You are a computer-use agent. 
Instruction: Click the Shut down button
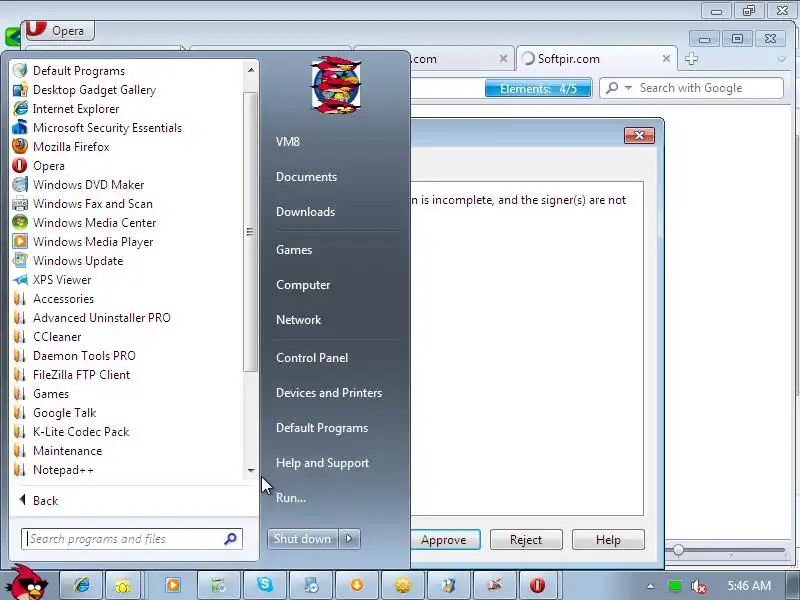tap(303, 539)
